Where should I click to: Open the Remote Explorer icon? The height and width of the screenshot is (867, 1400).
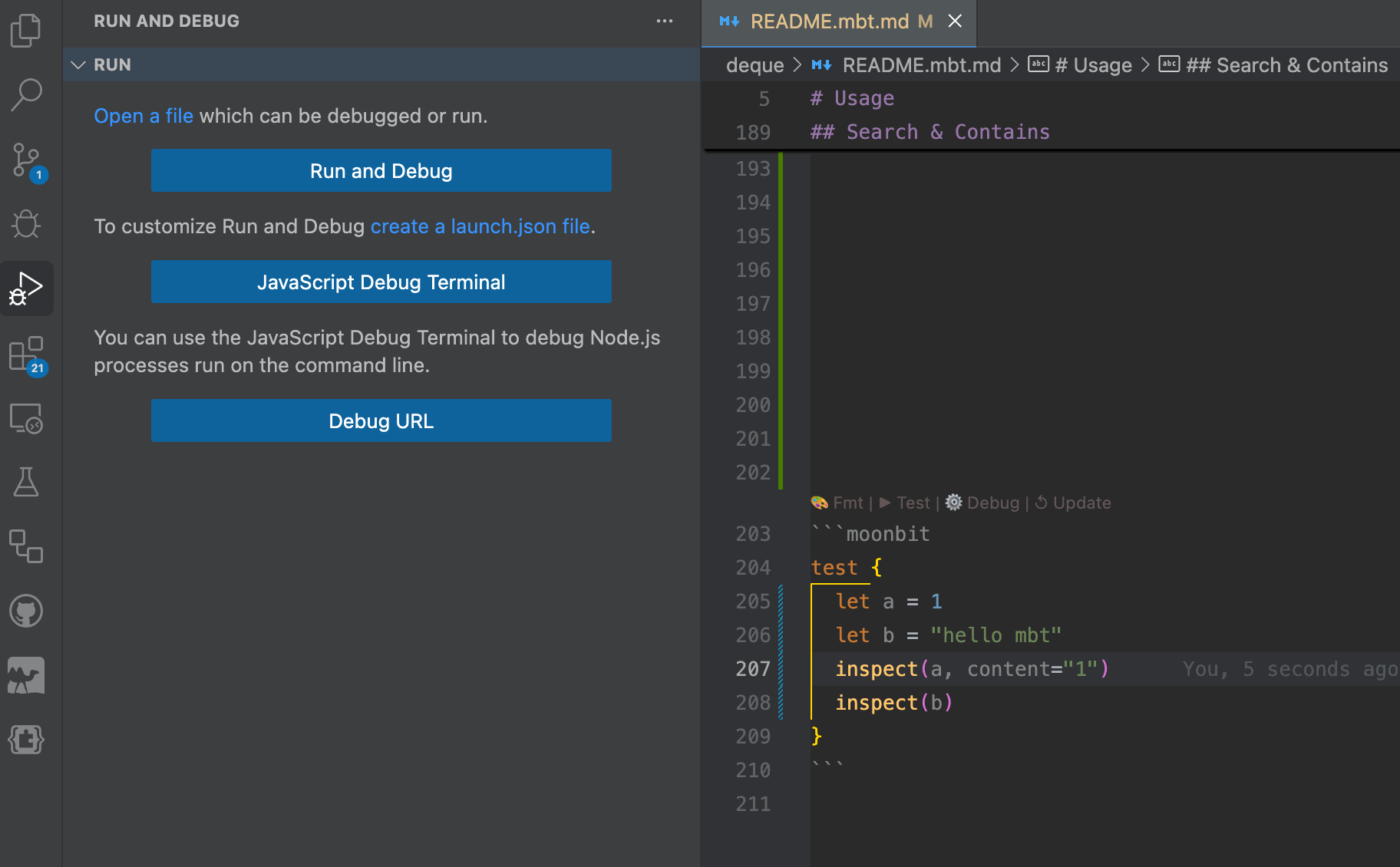(x=28, y=419)
